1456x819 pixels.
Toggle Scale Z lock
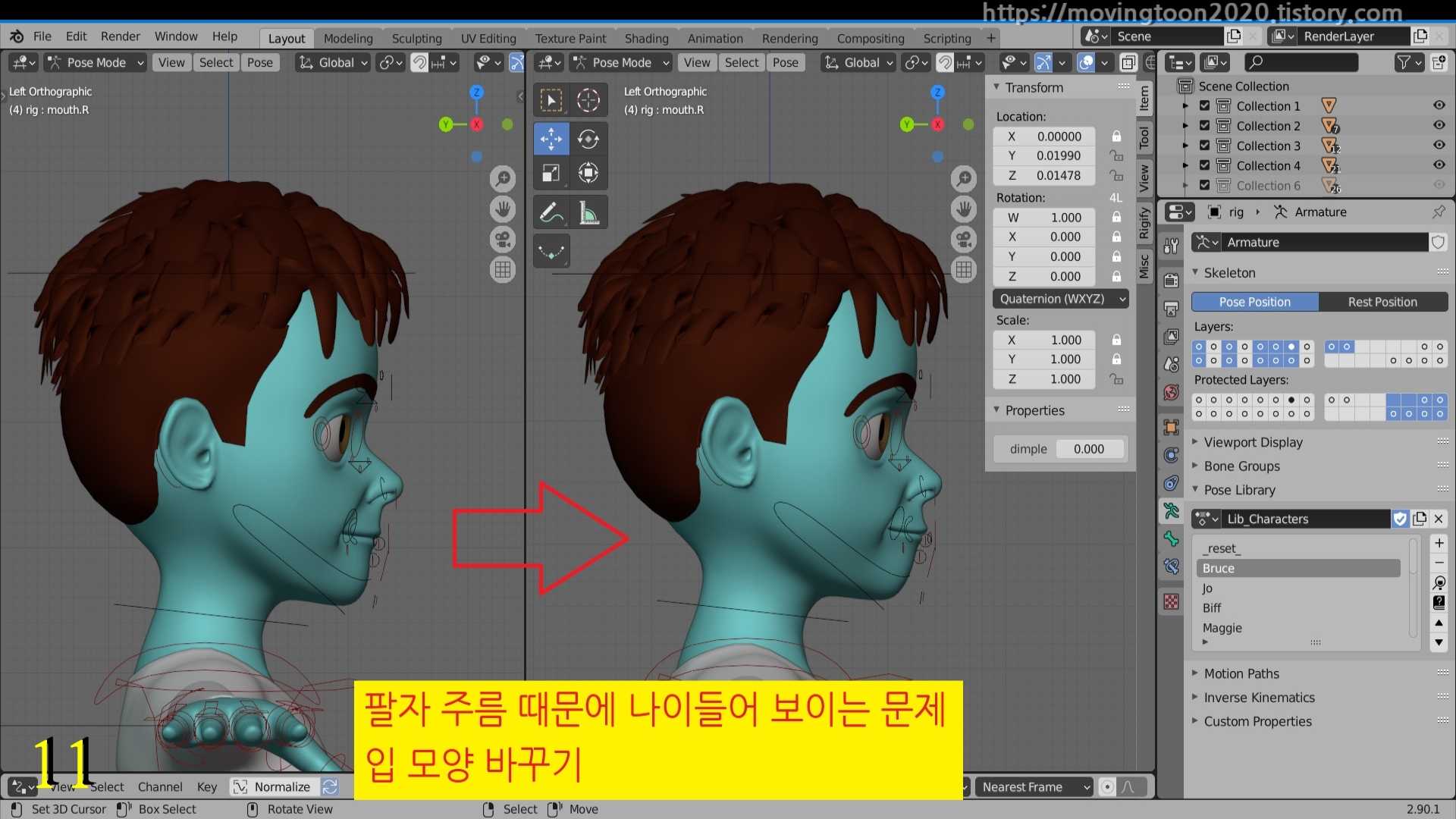(1116, 379)
